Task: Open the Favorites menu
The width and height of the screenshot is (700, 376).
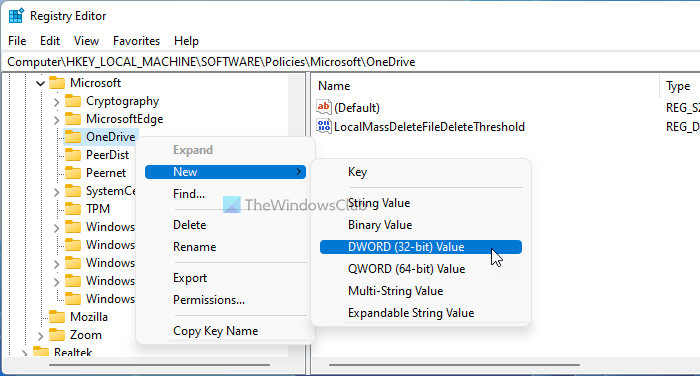Action: [136, 41]
